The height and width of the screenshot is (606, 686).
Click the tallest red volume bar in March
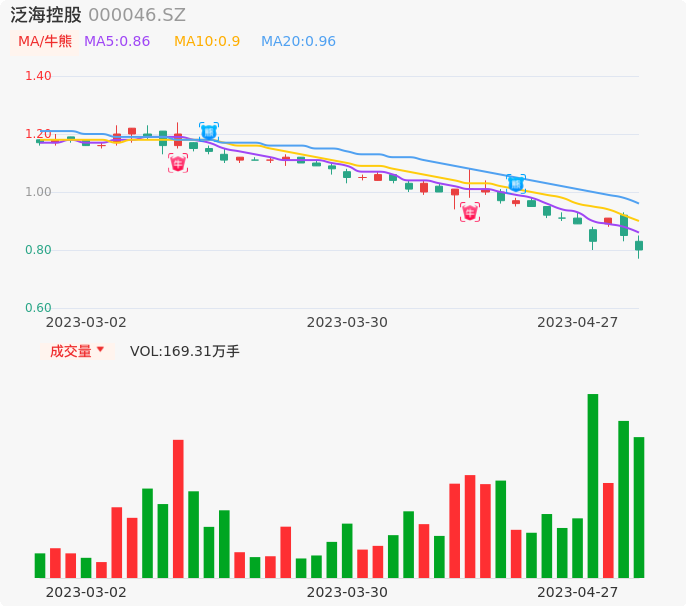point(178,509)
